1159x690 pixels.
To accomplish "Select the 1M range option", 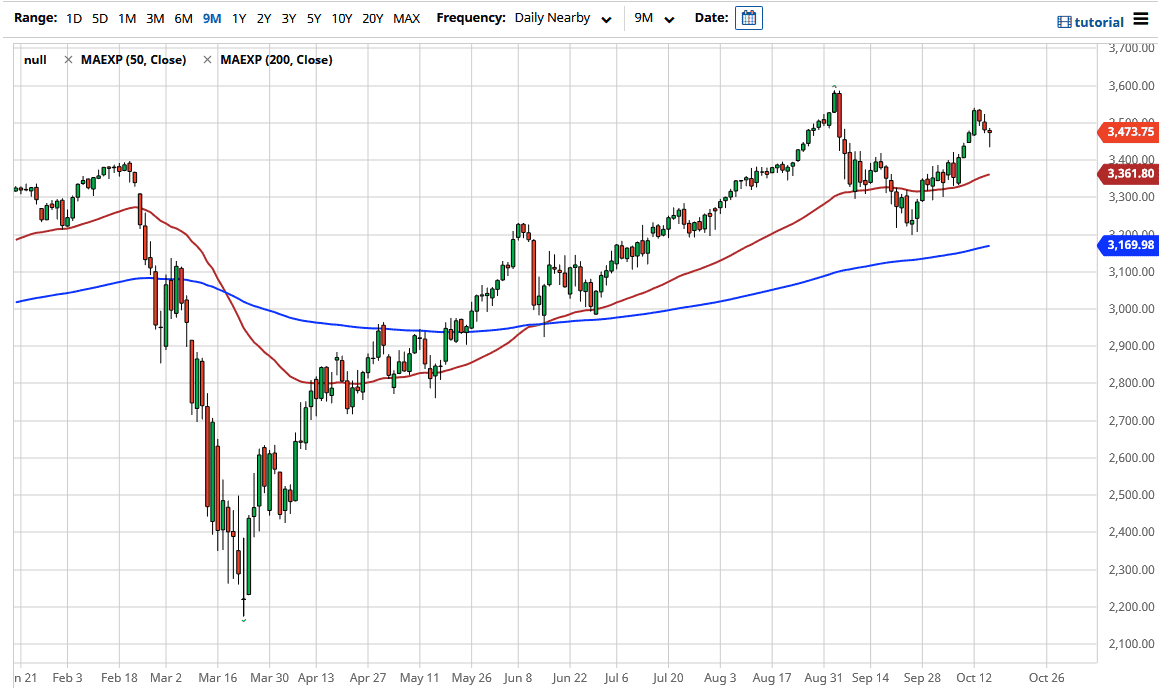I will (126, 18).
